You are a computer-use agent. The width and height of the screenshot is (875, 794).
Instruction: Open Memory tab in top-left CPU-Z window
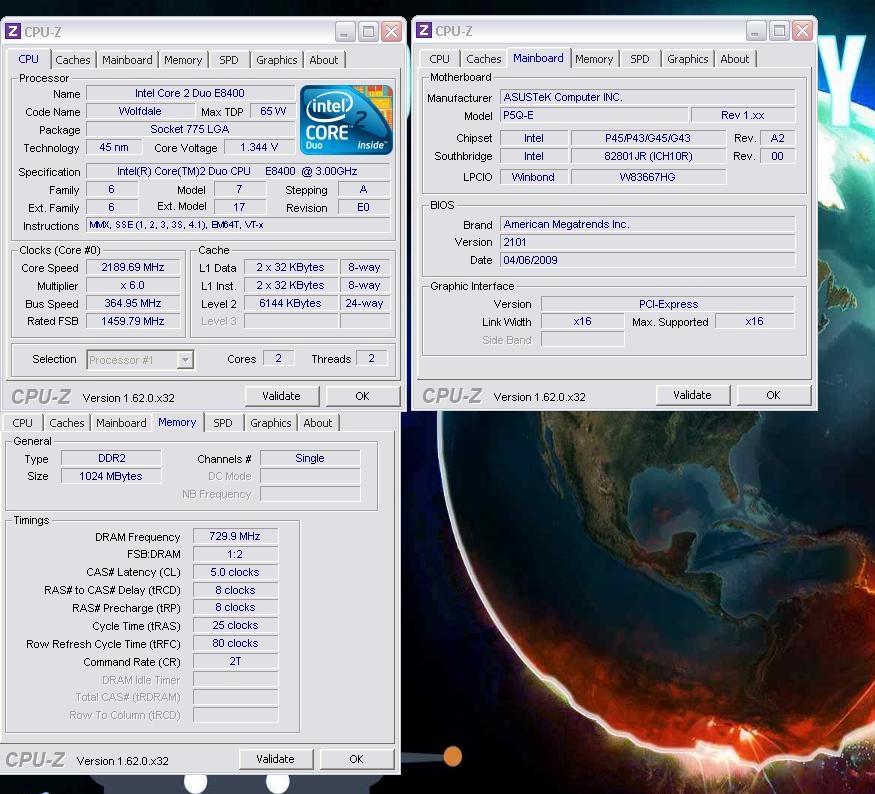coord(183,60)
